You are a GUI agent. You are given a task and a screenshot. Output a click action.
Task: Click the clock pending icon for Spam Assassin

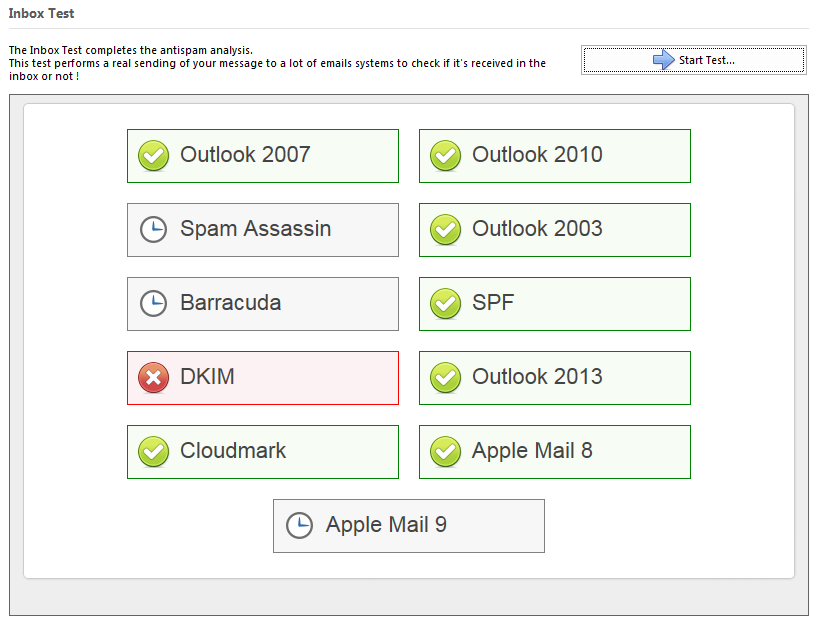[153, 229]
